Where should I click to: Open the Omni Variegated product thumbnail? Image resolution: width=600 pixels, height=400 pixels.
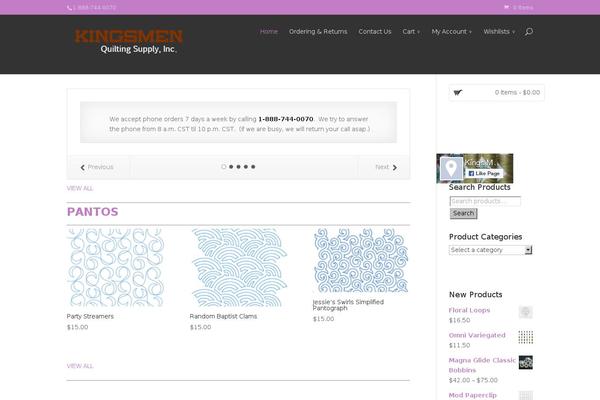click(x=526, y=337)
